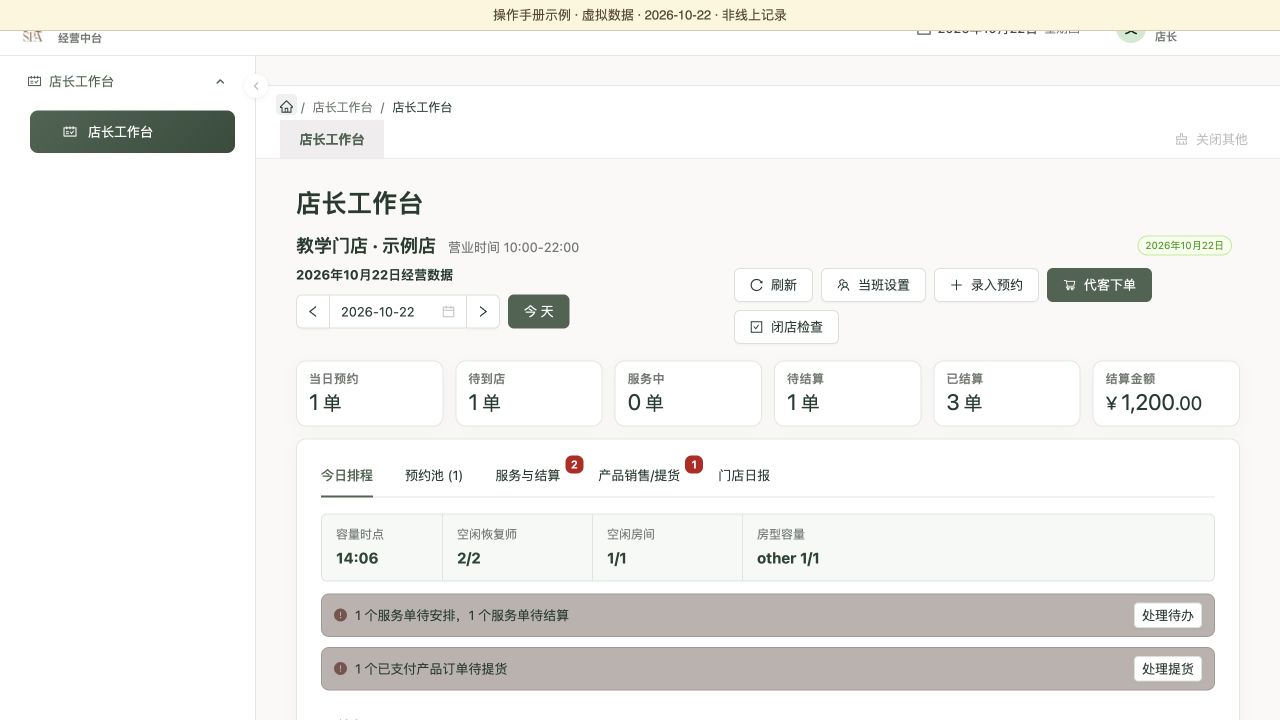Click the 结算金额 ¥1,200.00 card
The height and width of the screenshot is (720, 1280).
click(x=1166, y=393)
